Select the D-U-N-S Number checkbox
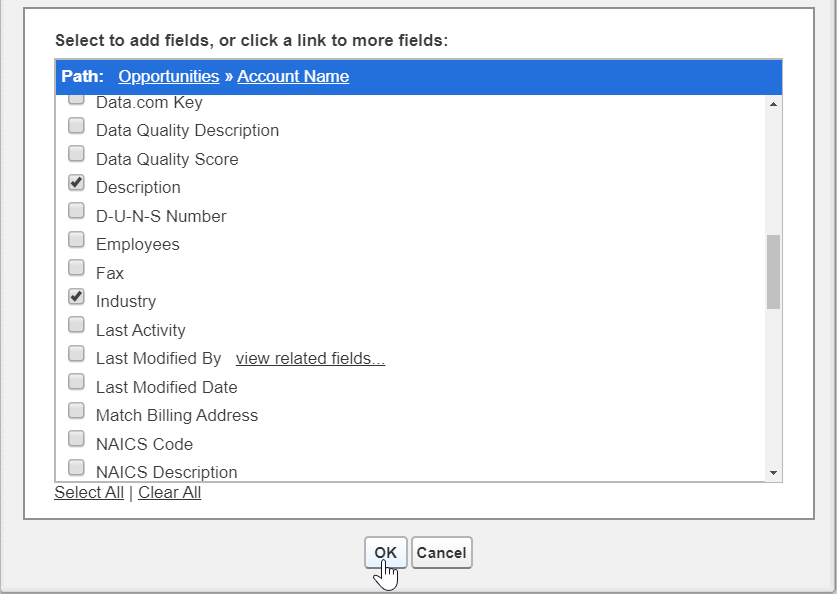Screen dimensions: 837x594 point(76,211)
